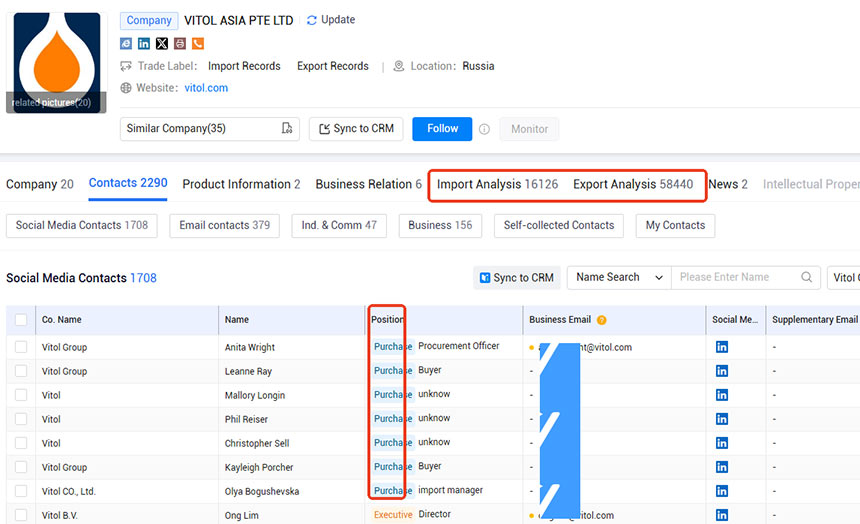Open the Business Relation 6 tab
860x524 pixels.
tap(369, 184)
